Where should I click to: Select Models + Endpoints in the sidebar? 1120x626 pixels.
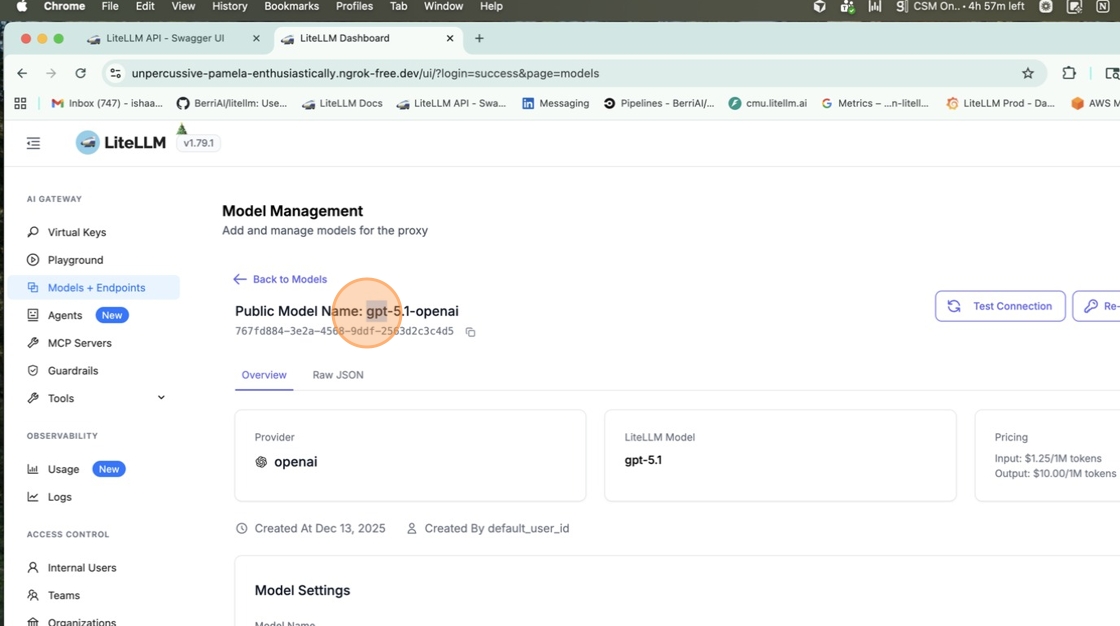(96, 287)
